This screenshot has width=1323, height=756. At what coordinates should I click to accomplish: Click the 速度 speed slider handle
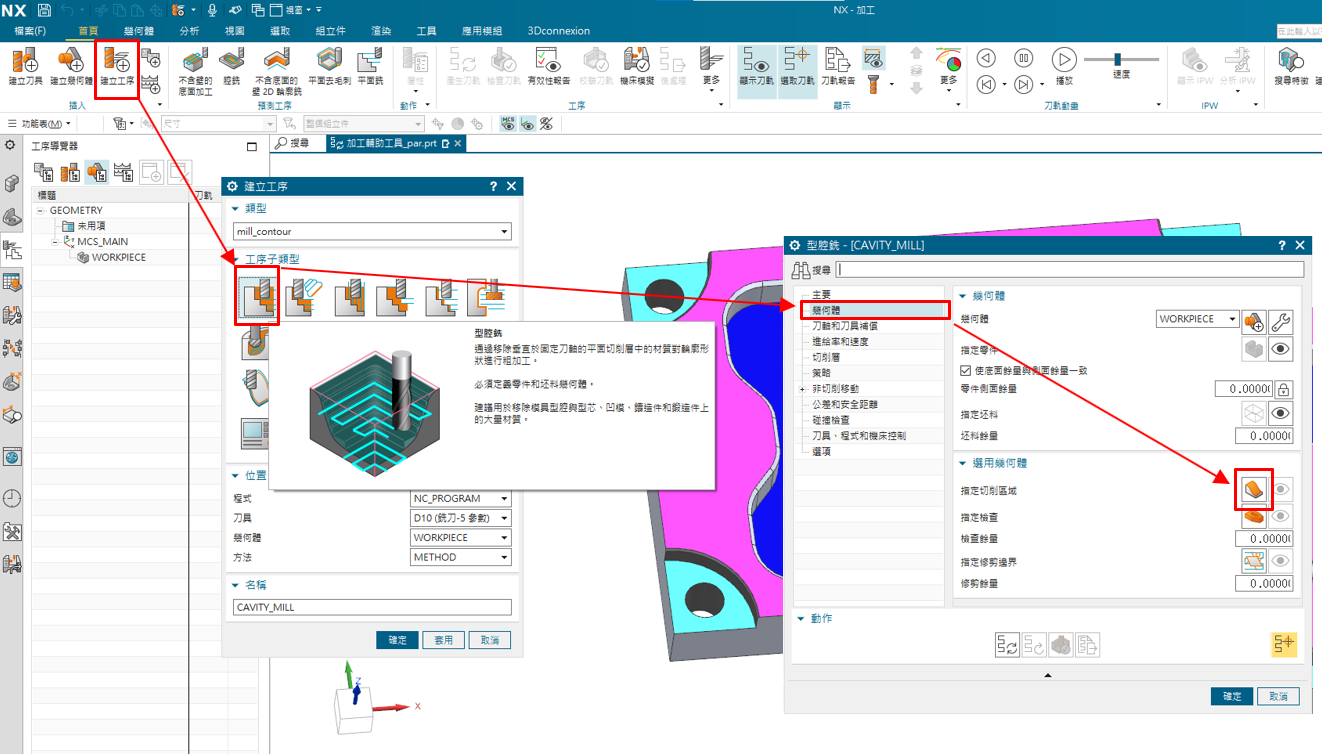1117,59
